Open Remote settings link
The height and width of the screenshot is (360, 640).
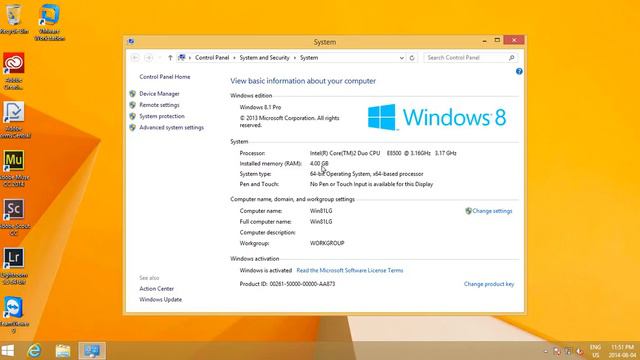159,105
